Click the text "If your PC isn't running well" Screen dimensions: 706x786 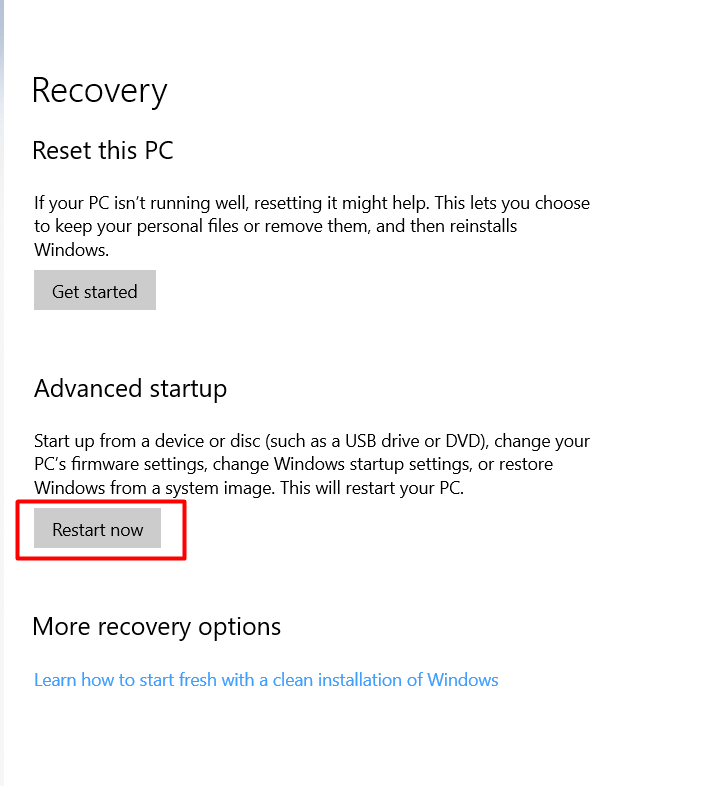tap(140, 203)
